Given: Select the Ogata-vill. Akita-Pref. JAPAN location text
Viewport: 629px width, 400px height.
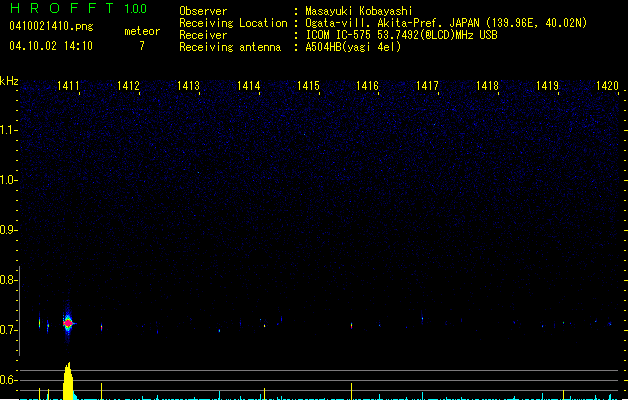Looking at the screenshot, I should tap(446, 23).
